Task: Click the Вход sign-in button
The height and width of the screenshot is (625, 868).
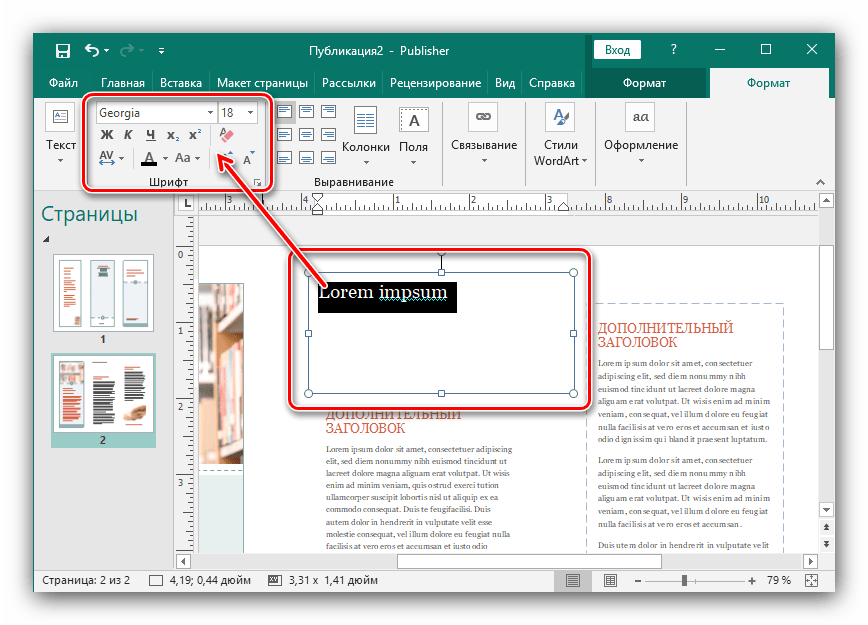Action: [x=617, y=50]
